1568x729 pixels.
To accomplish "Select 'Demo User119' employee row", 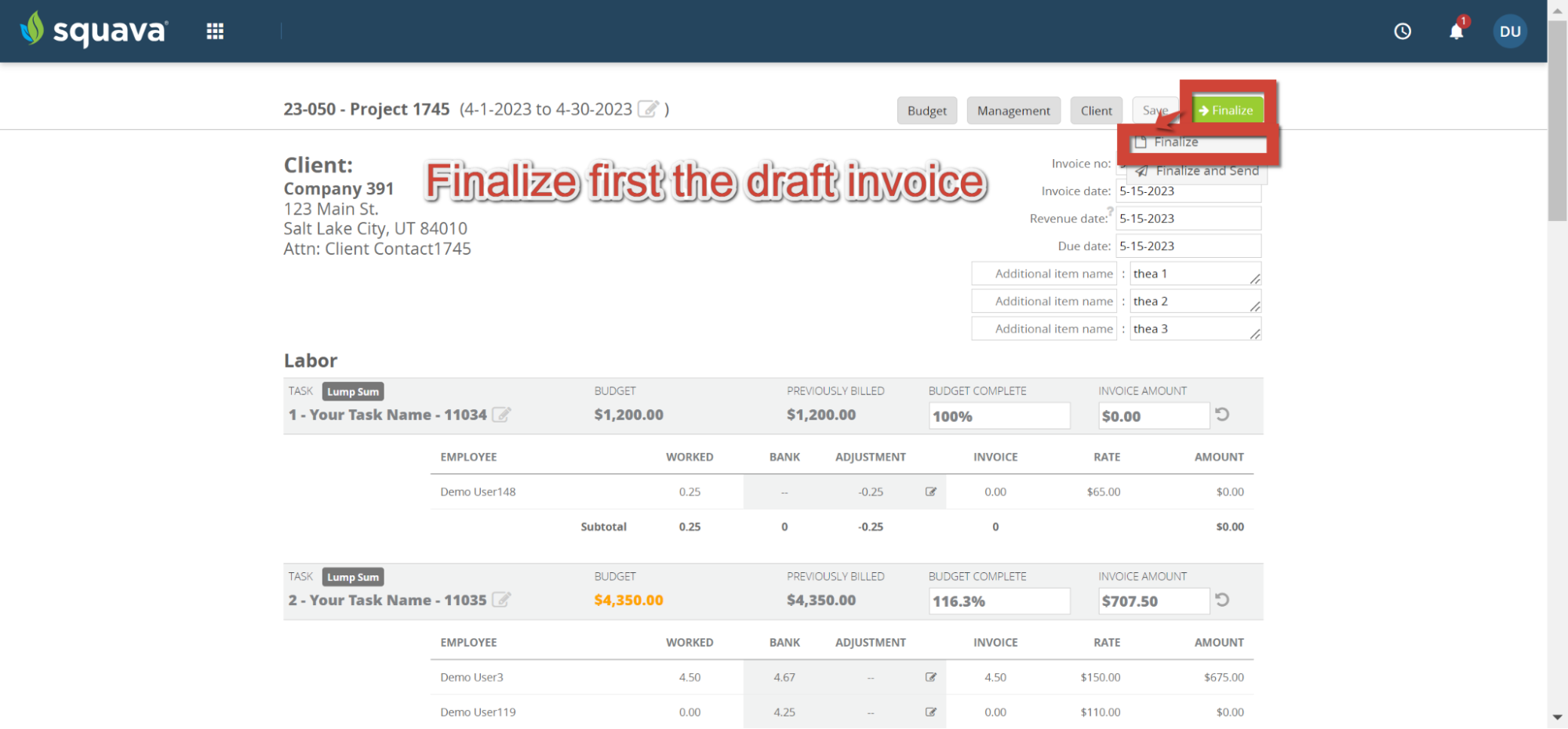I will [842, 712].
